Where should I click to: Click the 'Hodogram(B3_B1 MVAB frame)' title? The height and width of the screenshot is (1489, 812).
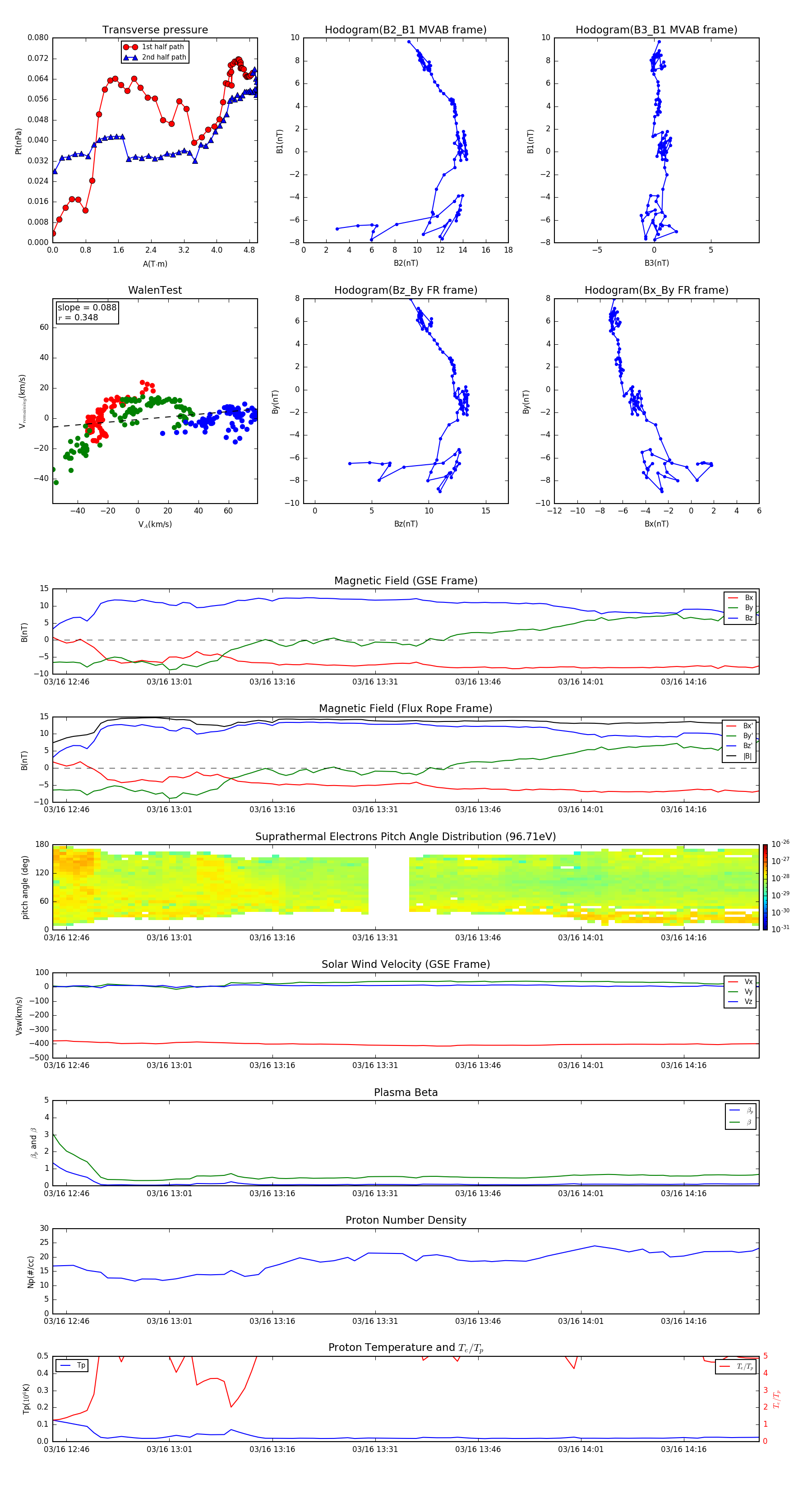(x=656, y=30)
